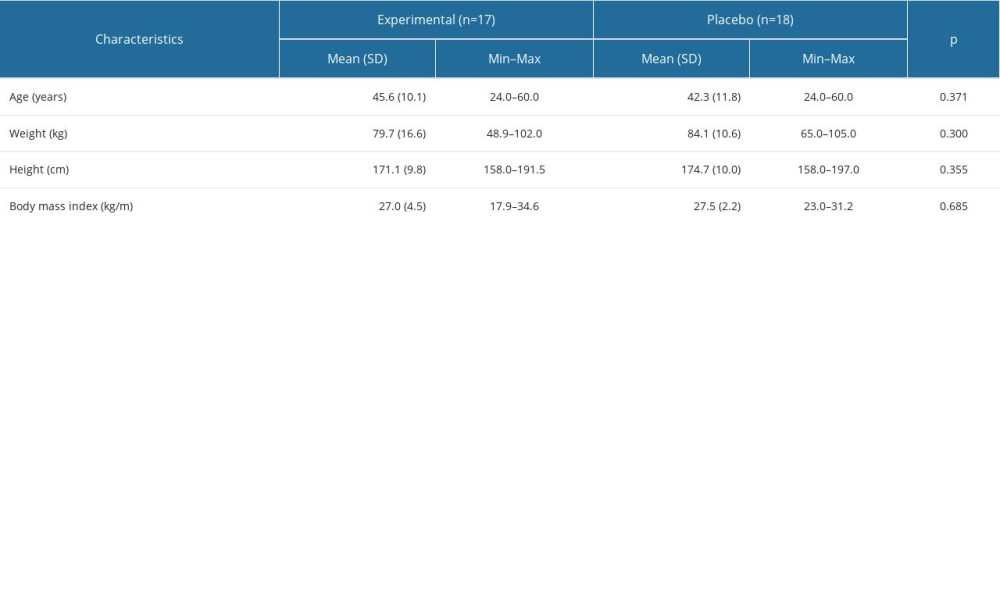Image resolution: width=1000 pixels, height=600 pixels.
Task: Click Mean (SD) subheader under Experimental
Action: [x=357, y=59]
